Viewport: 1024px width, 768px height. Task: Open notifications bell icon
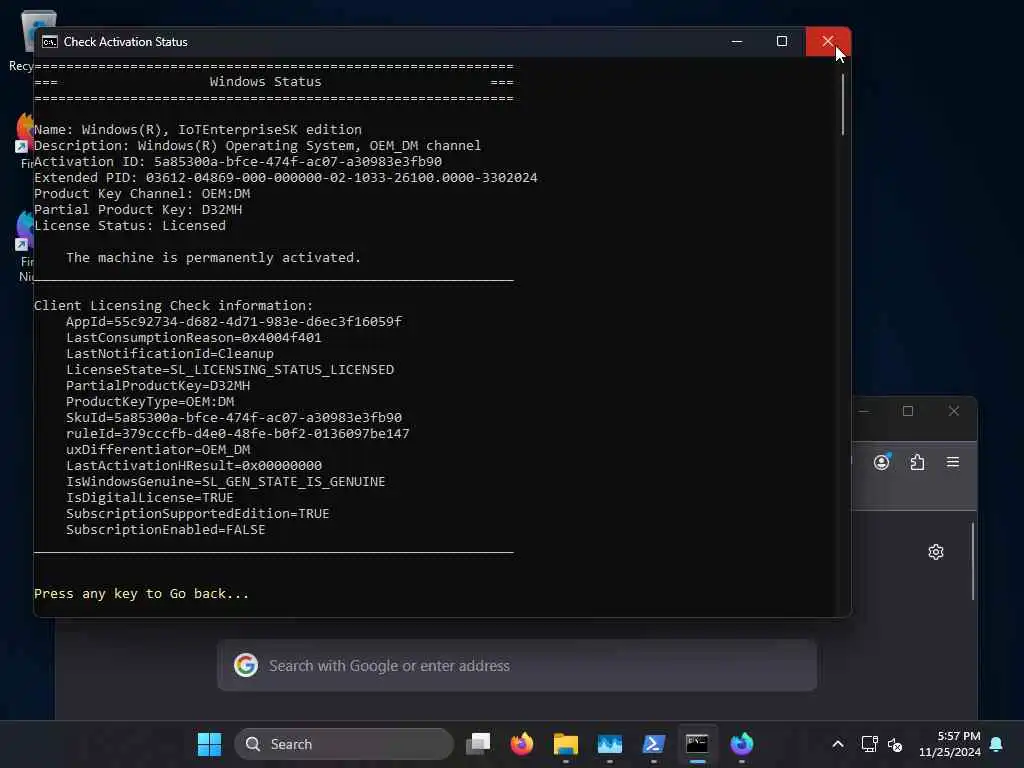[996, 744]
